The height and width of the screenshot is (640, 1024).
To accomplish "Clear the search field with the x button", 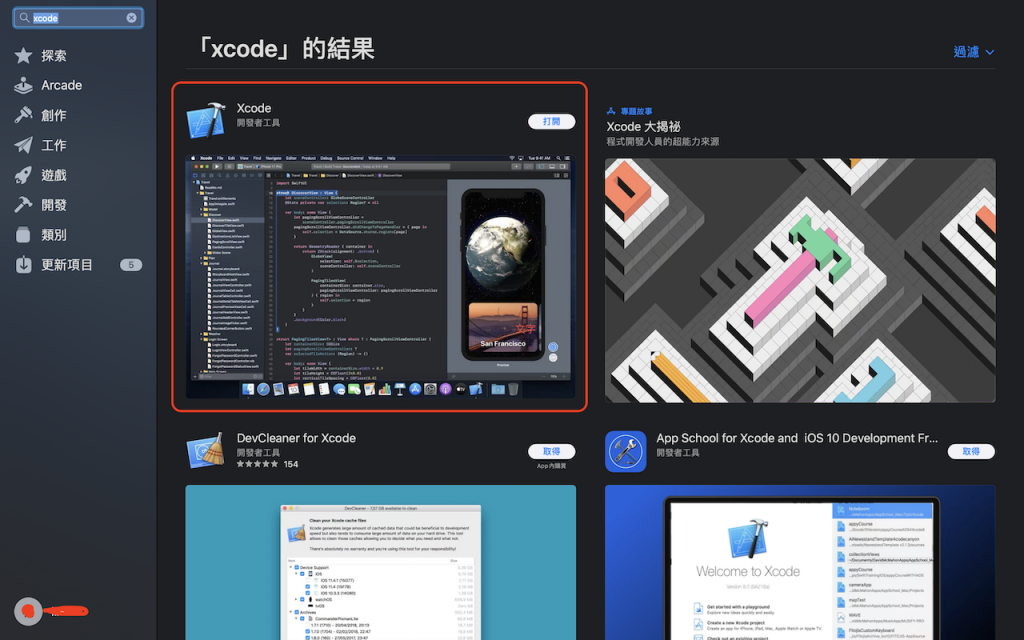I will (x=131, y=18).
